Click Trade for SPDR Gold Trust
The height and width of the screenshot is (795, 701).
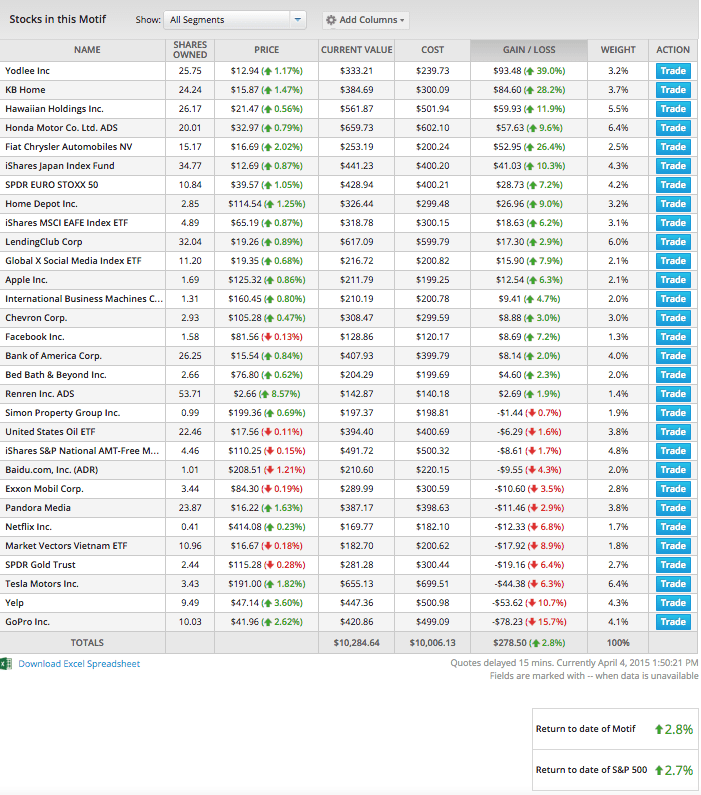[x=673, y=565]
